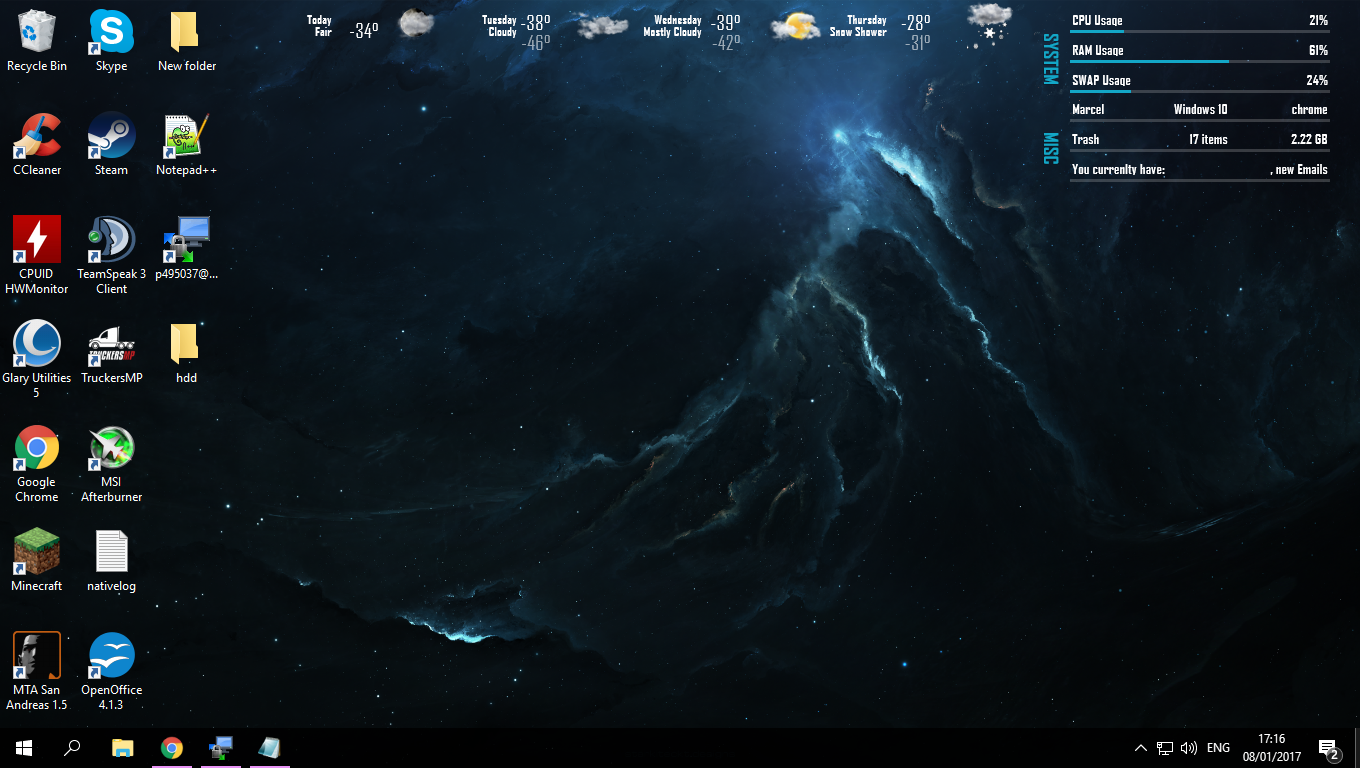Click the 'MISC' vertical widget heading
The height and width of the screenshot is (768, 1360).
1050,150
